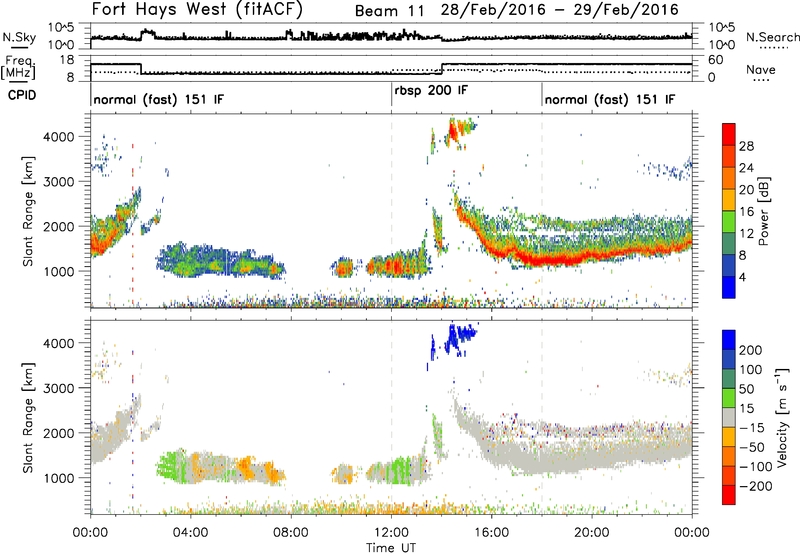
Task: Click the power panel 'Slant Range [km]' label
Action: click(28, 211)
